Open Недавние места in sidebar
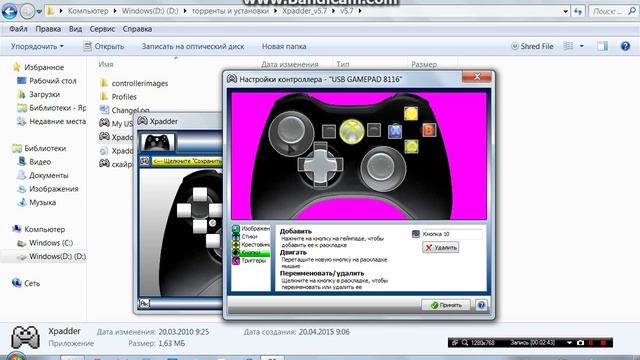This screenshot has height=360, width=640. coord(57,121)
